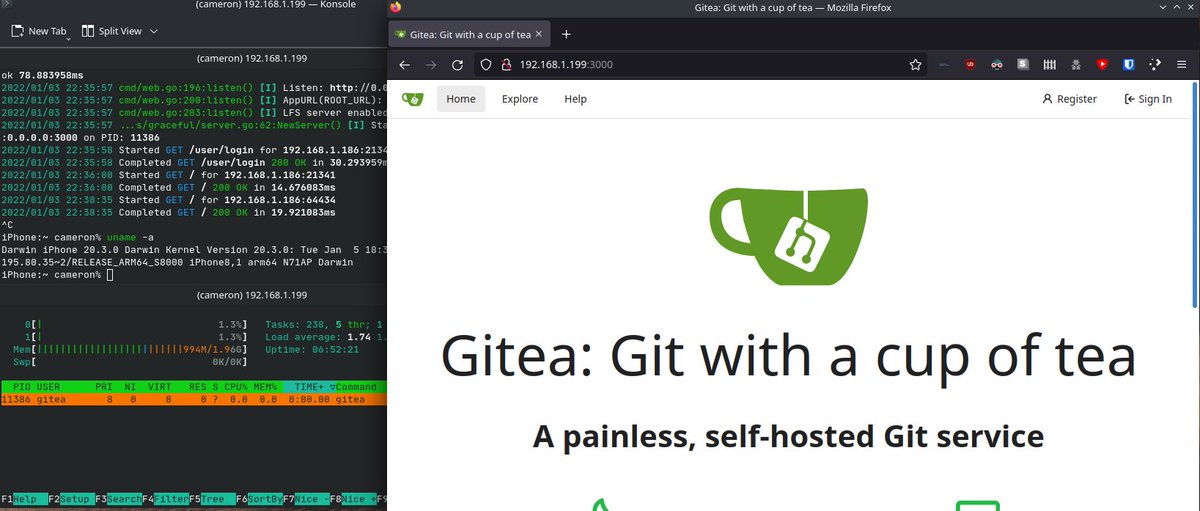Screen dimensions: 1200x511
Task: Select the gitea process row in htop
Action: [194, 399]
